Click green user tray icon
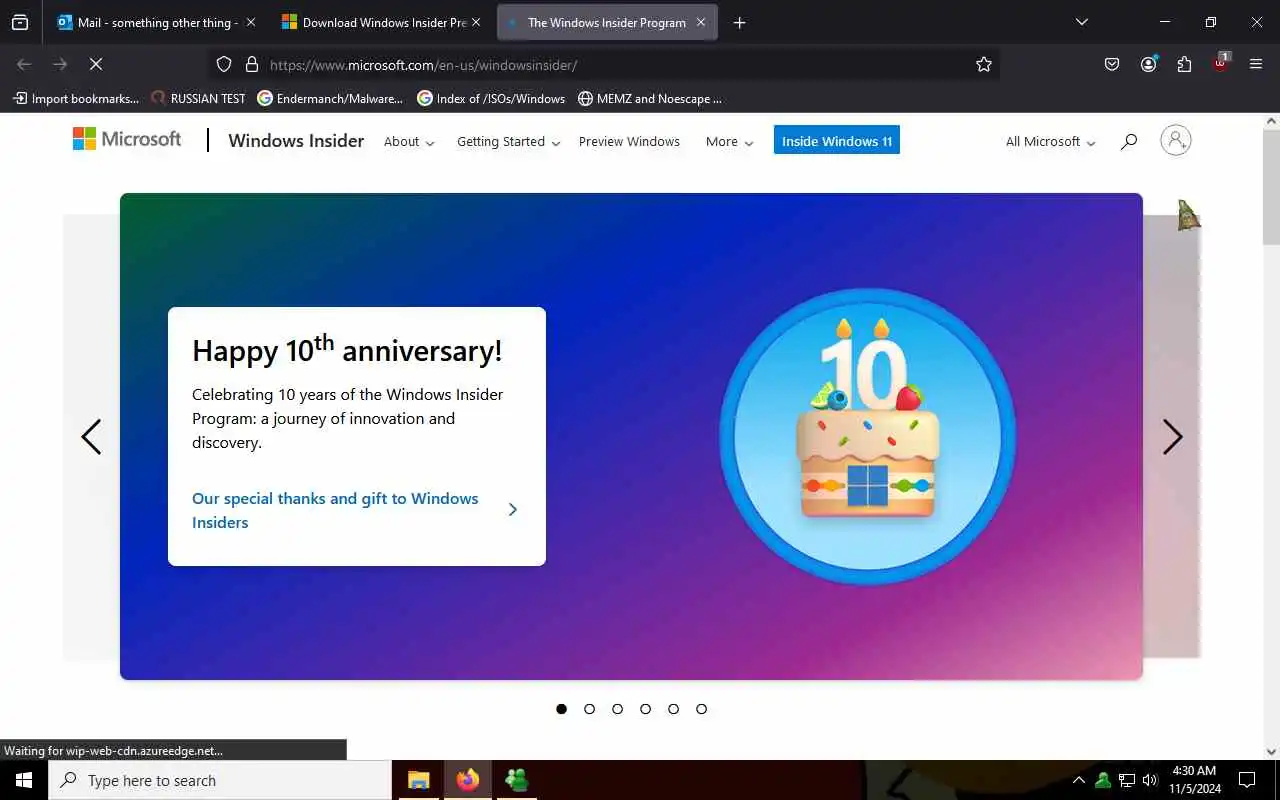Image resolution: width=1280 pixels, height=800 pixels. click(1103, 780)
